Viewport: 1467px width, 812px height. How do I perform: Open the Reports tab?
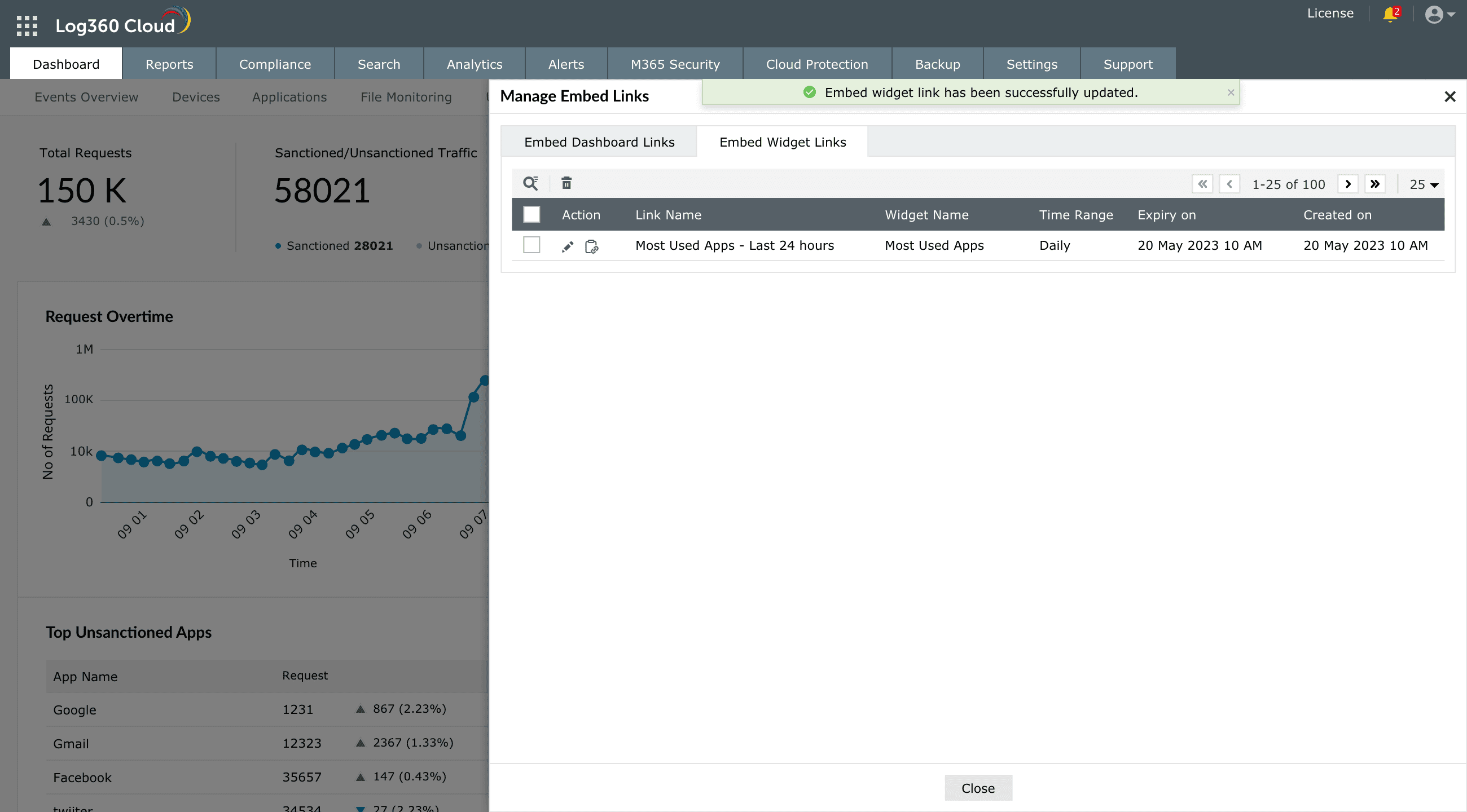169,64
